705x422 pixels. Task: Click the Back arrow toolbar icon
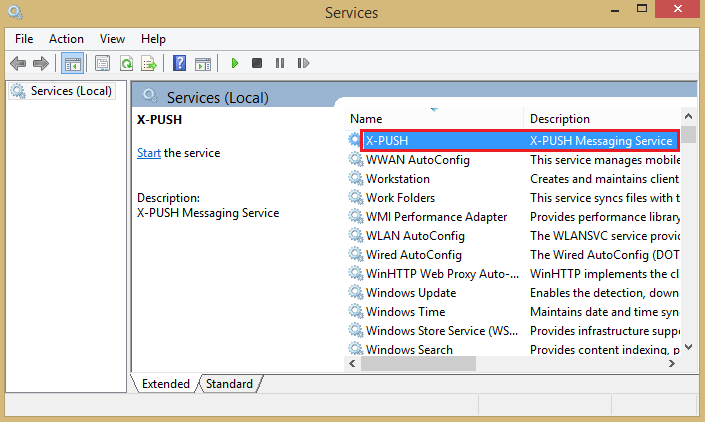click(x=18, y=63)
